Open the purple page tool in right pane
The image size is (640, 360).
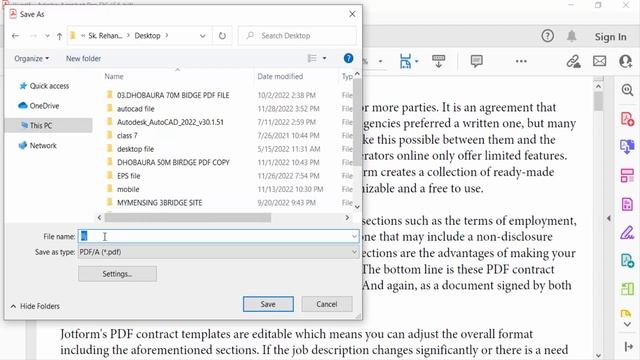(627, 204)
